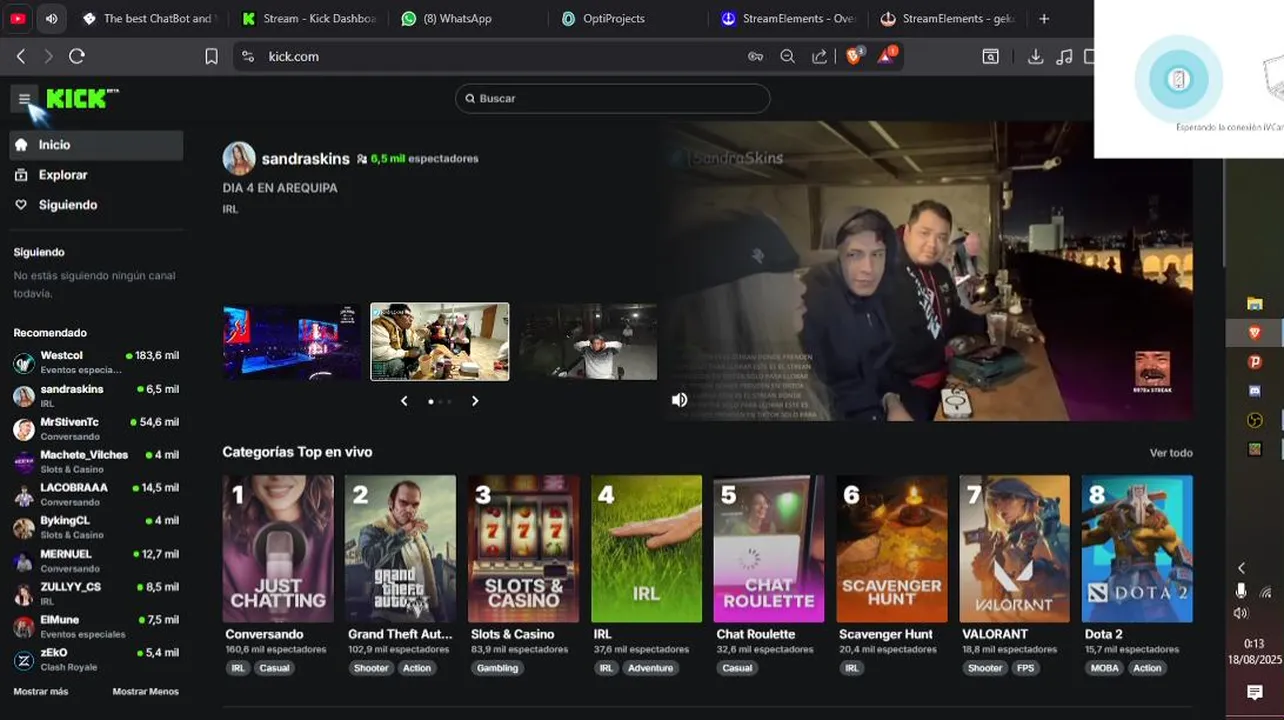Viewport: 1284px width, 720px height.
Task: Click the zoom magnifier in address bar
Action: [x=787, y=57]
